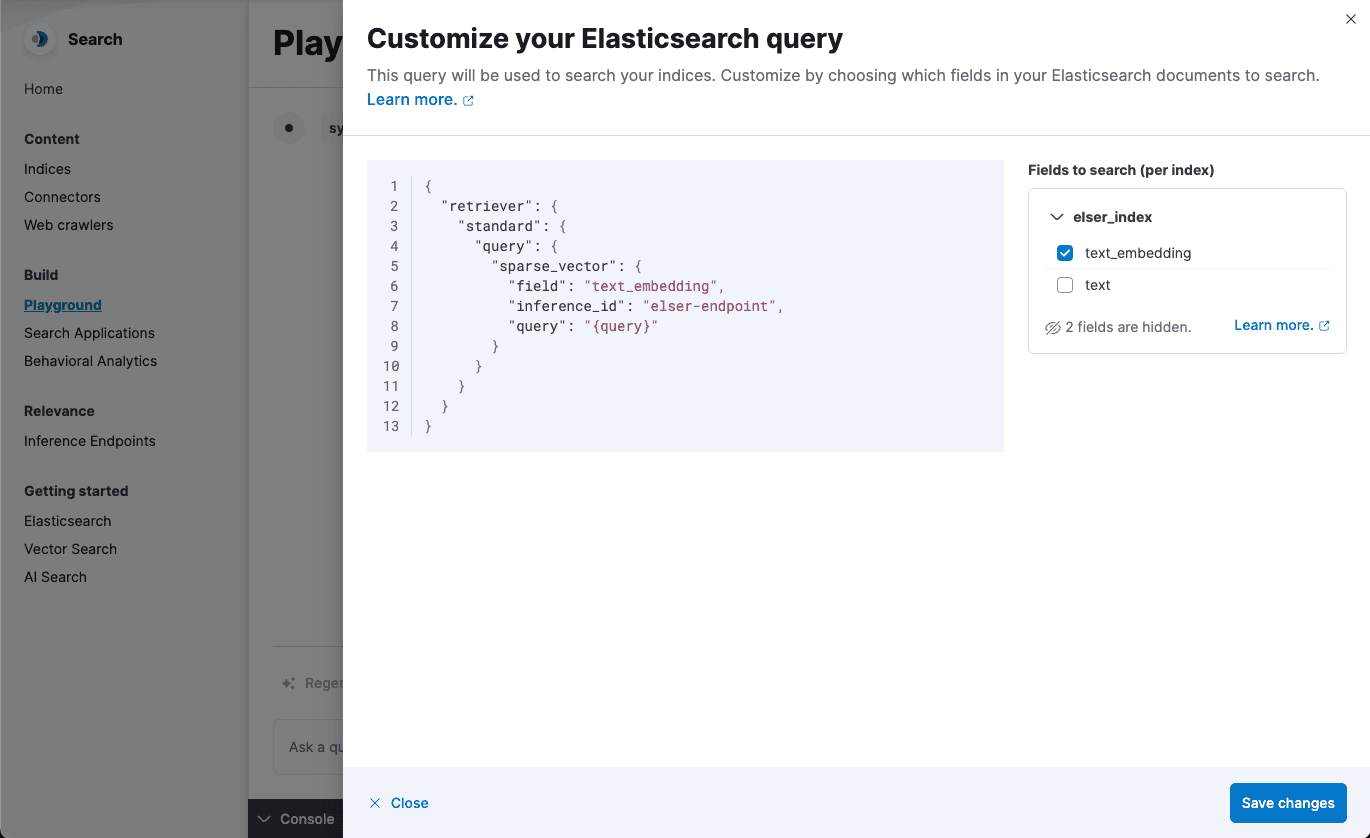1370x838 pixels.
Task: Uncheck the text_embedding field checkbox
Action: [x=1065, y=253]
